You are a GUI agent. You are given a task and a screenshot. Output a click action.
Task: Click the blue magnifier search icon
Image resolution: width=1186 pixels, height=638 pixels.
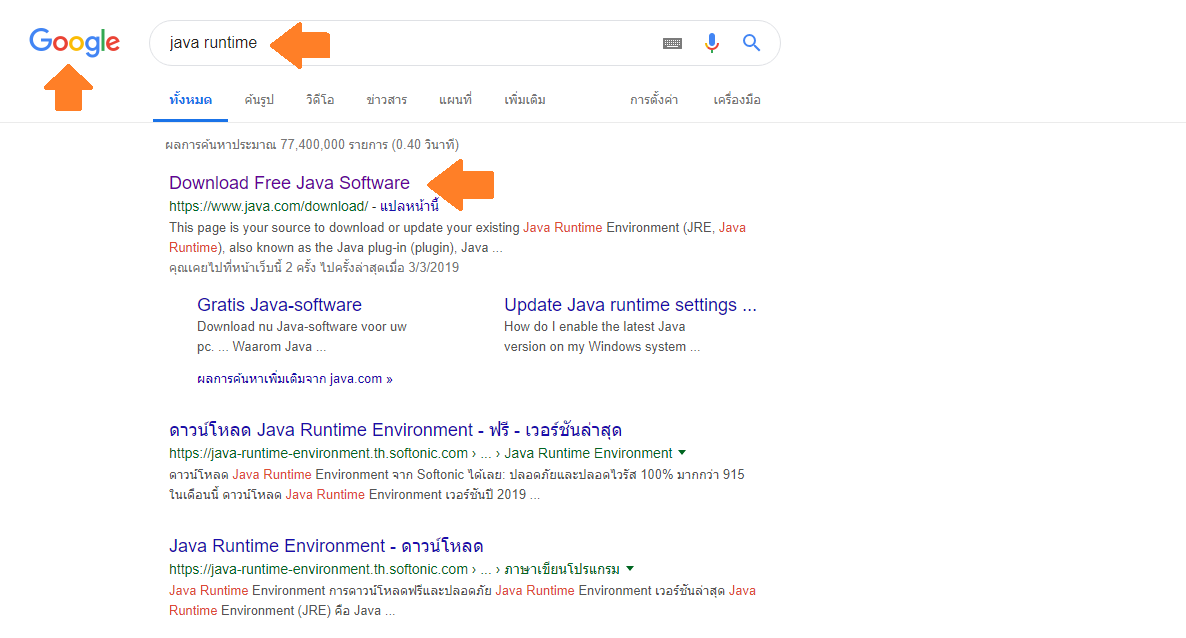tap(751, 43)
